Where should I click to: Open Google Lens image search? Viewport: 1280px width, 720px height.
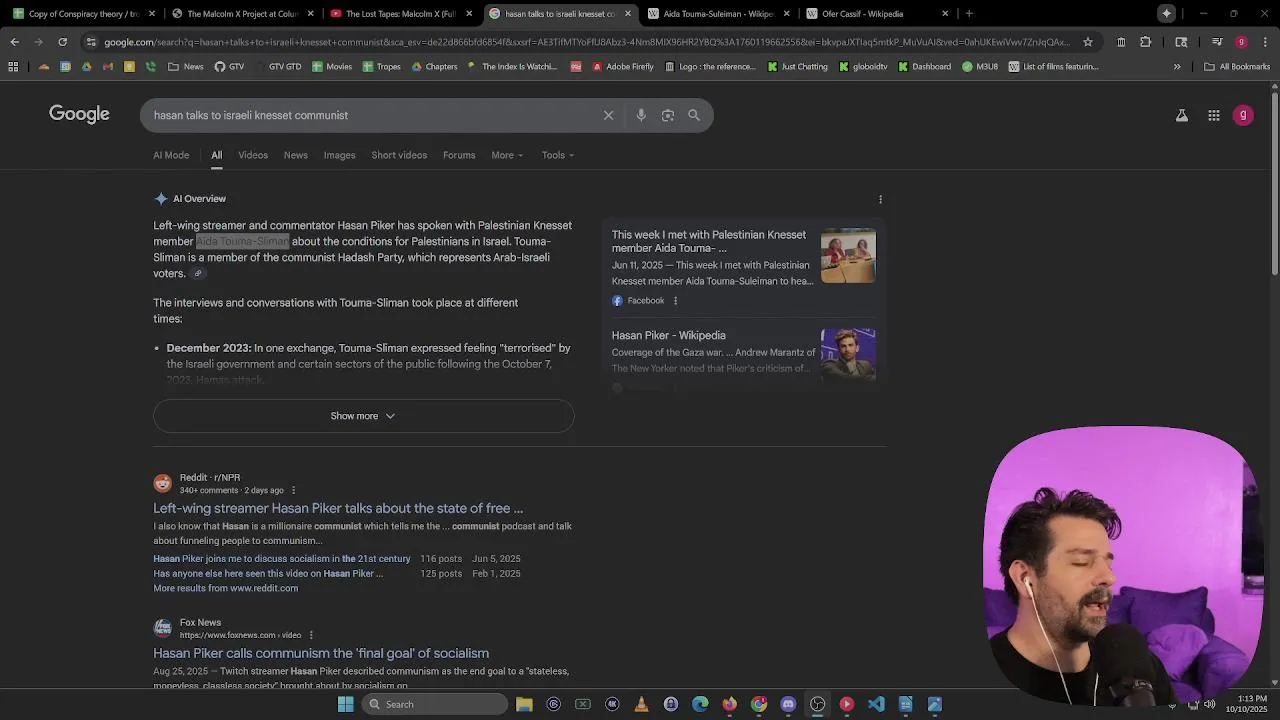pyautogui.click(x=668, y=115)
